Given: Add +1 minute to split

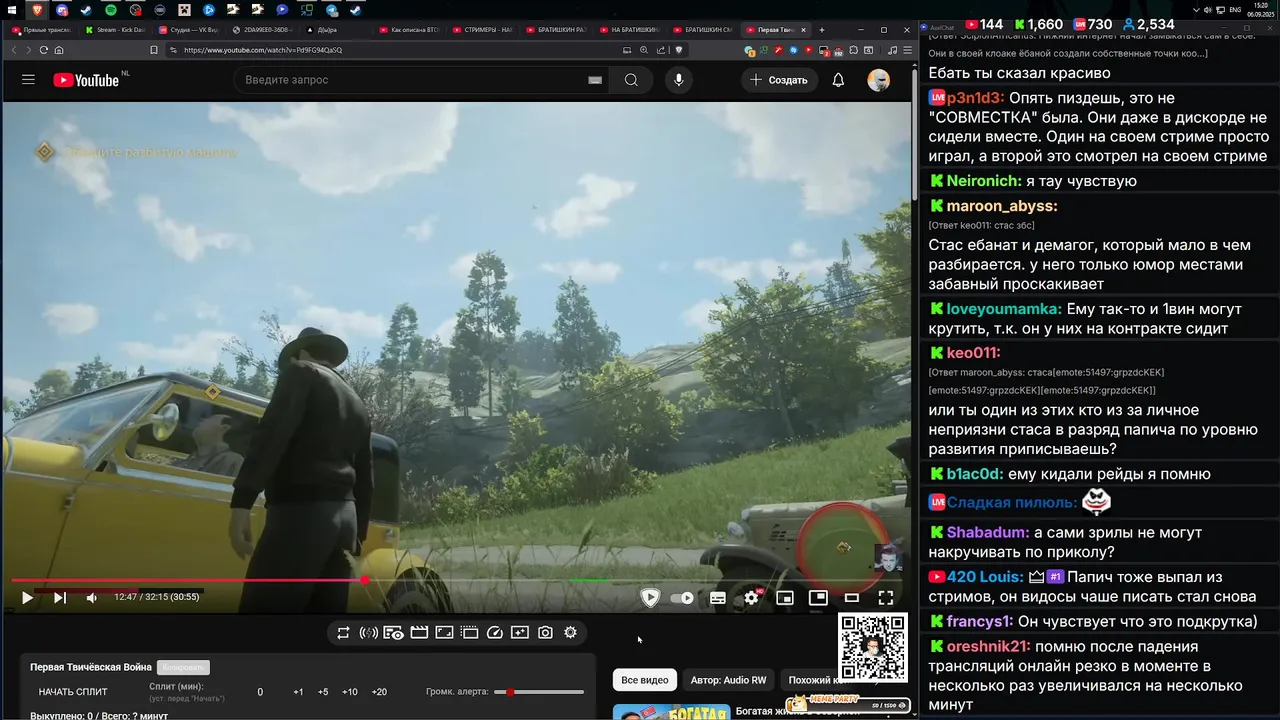Looking at the screenshot, I should (298, 692).
